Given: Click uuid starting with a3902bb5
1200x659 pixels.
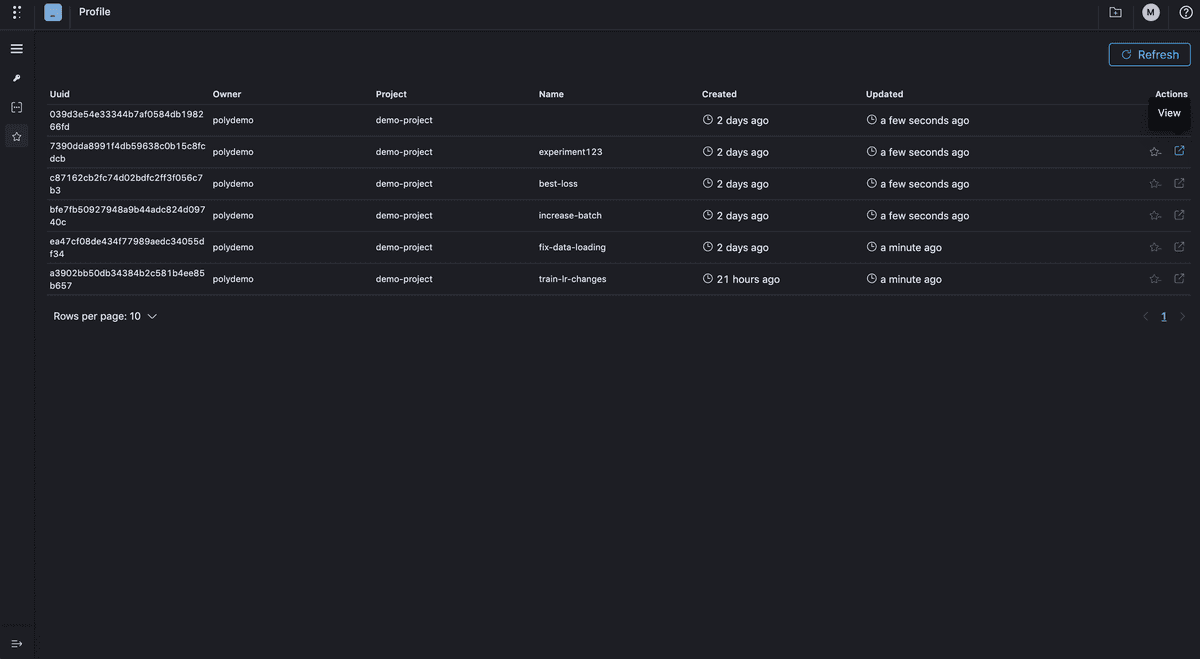Looking at the screenshot, I should tap(127, 279).
